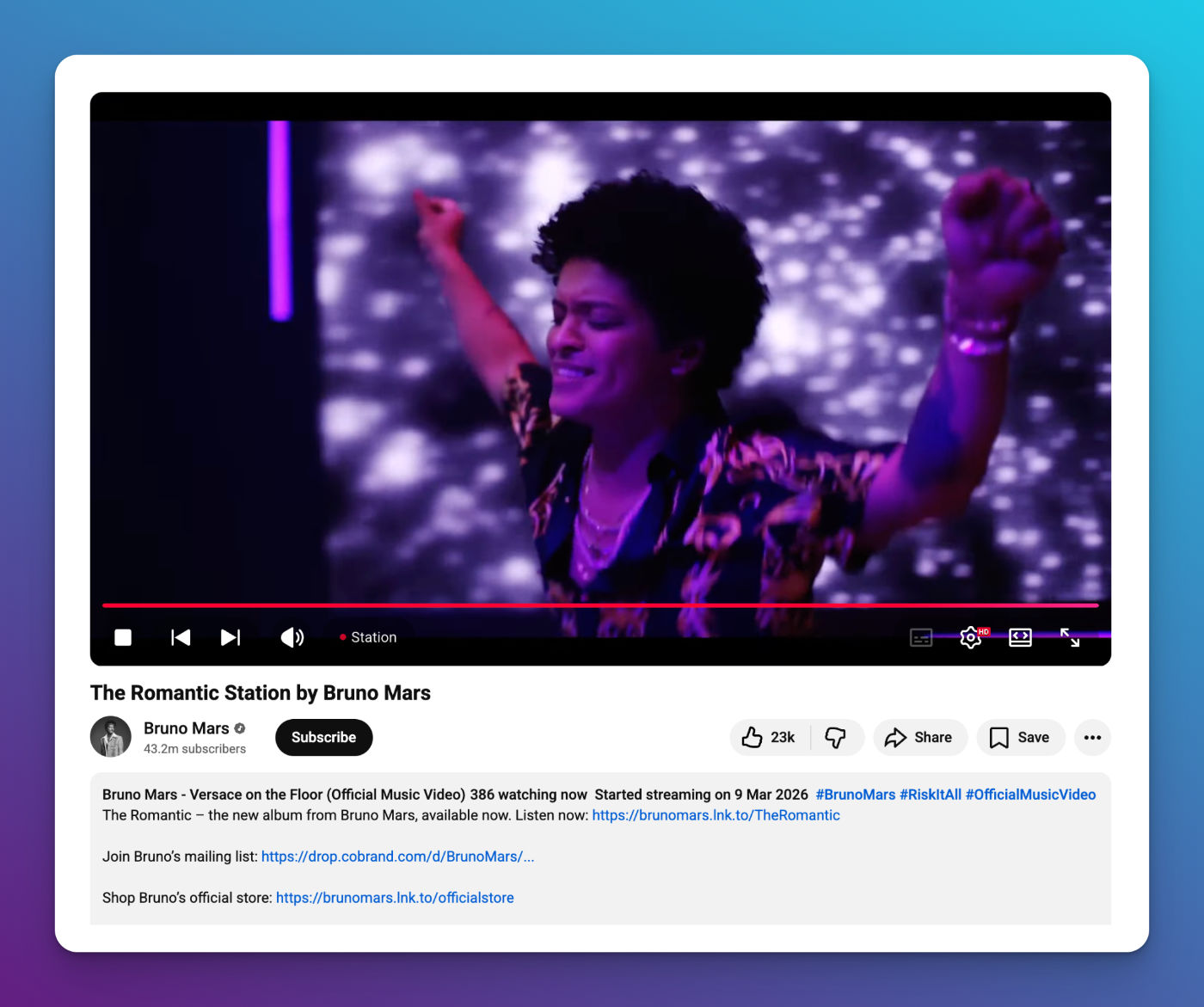Mute the volume speaker icon
The image size is (1204, 1007).
click(x=292, y=637)
